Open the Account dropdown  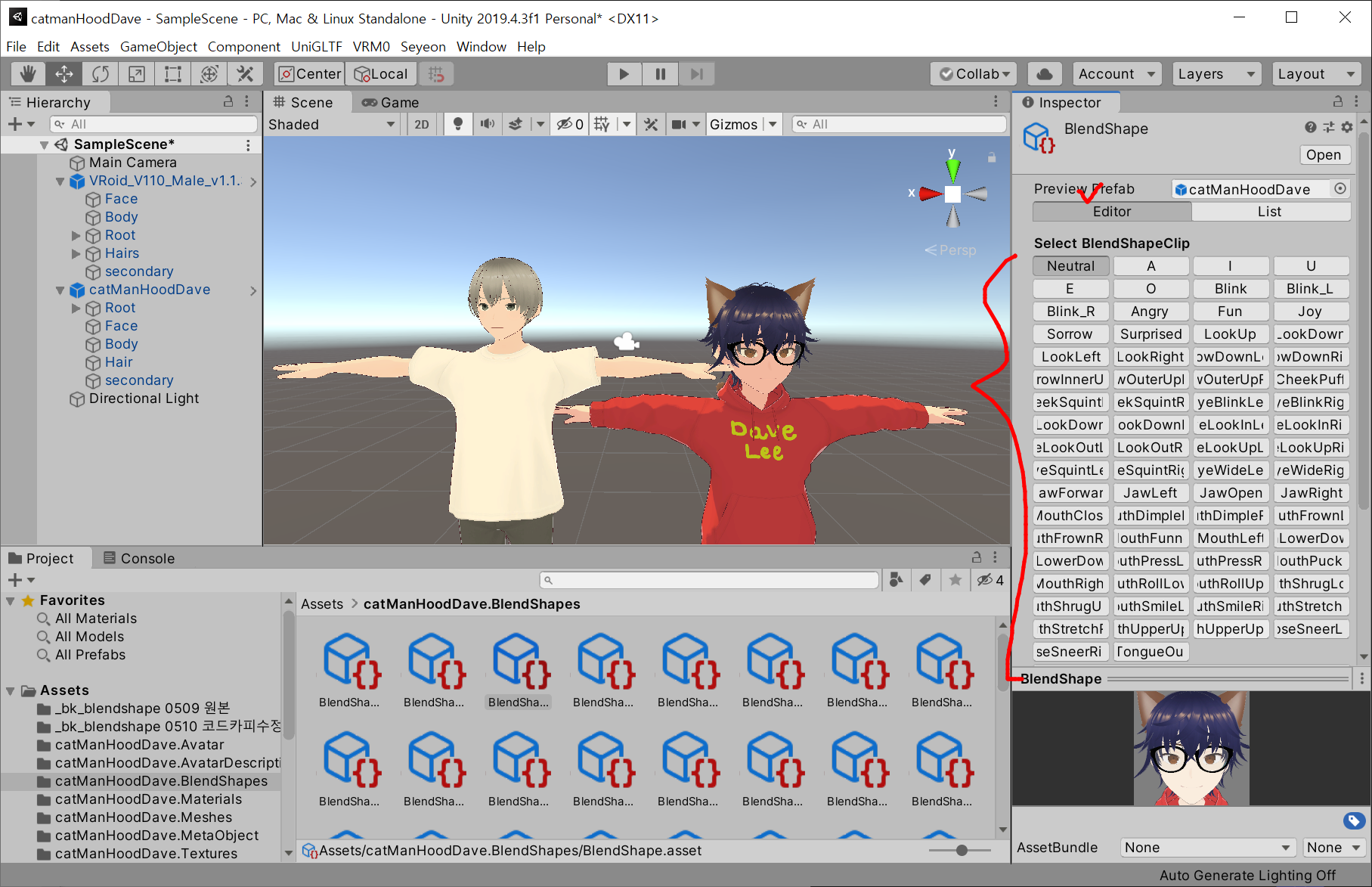1116,74
